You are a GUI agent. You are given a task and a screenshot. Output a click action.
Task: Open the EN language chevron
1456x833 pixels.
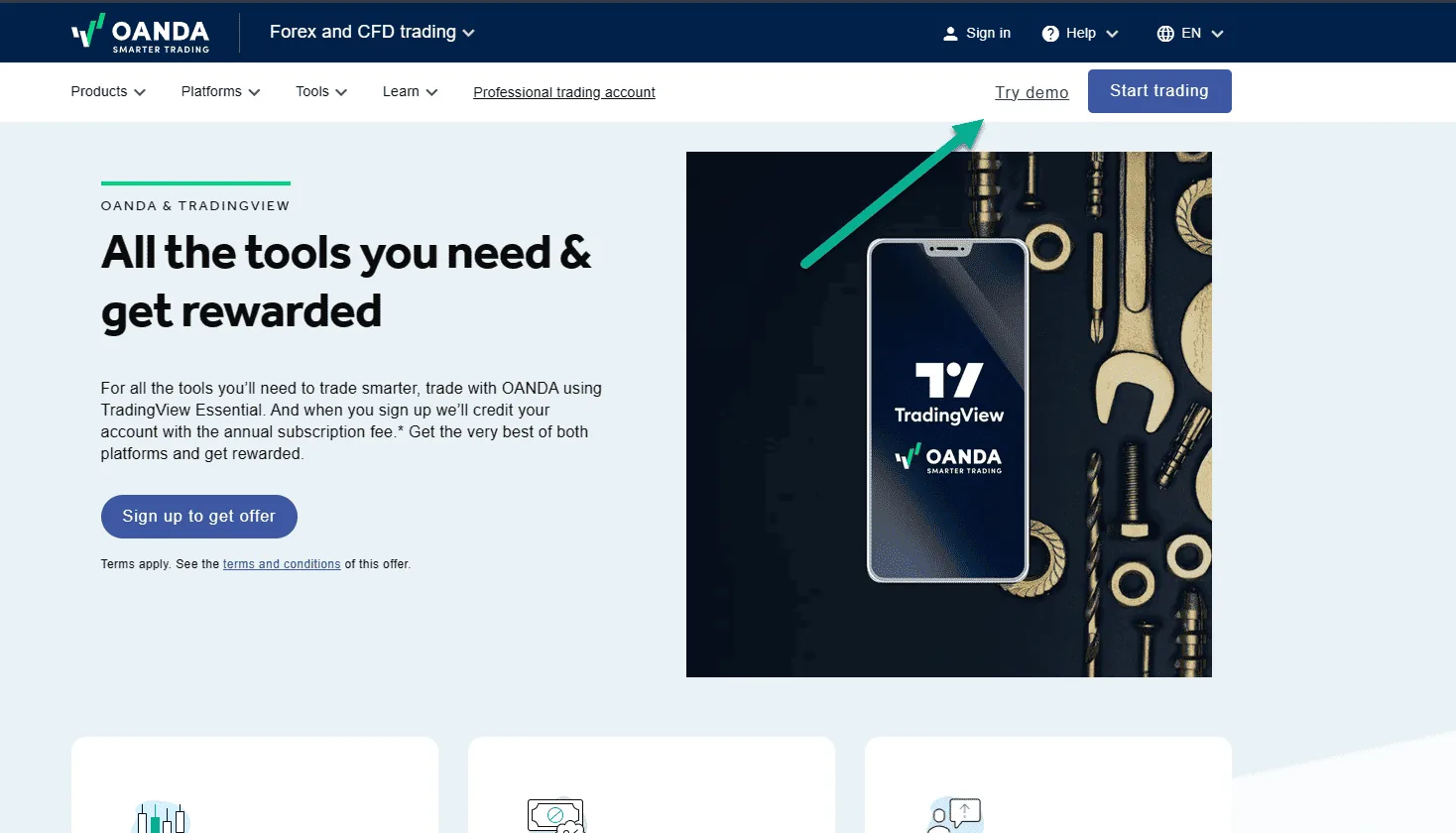coord(1217,34)
